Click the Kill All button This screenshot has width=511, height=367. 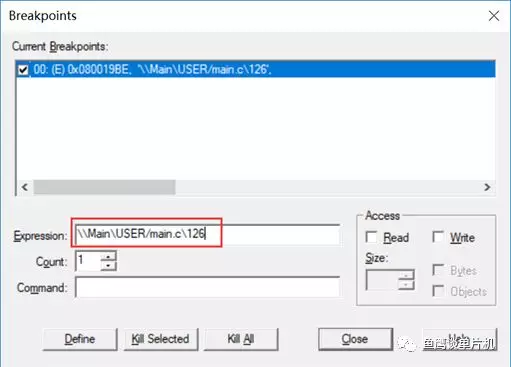pos(241,339)
